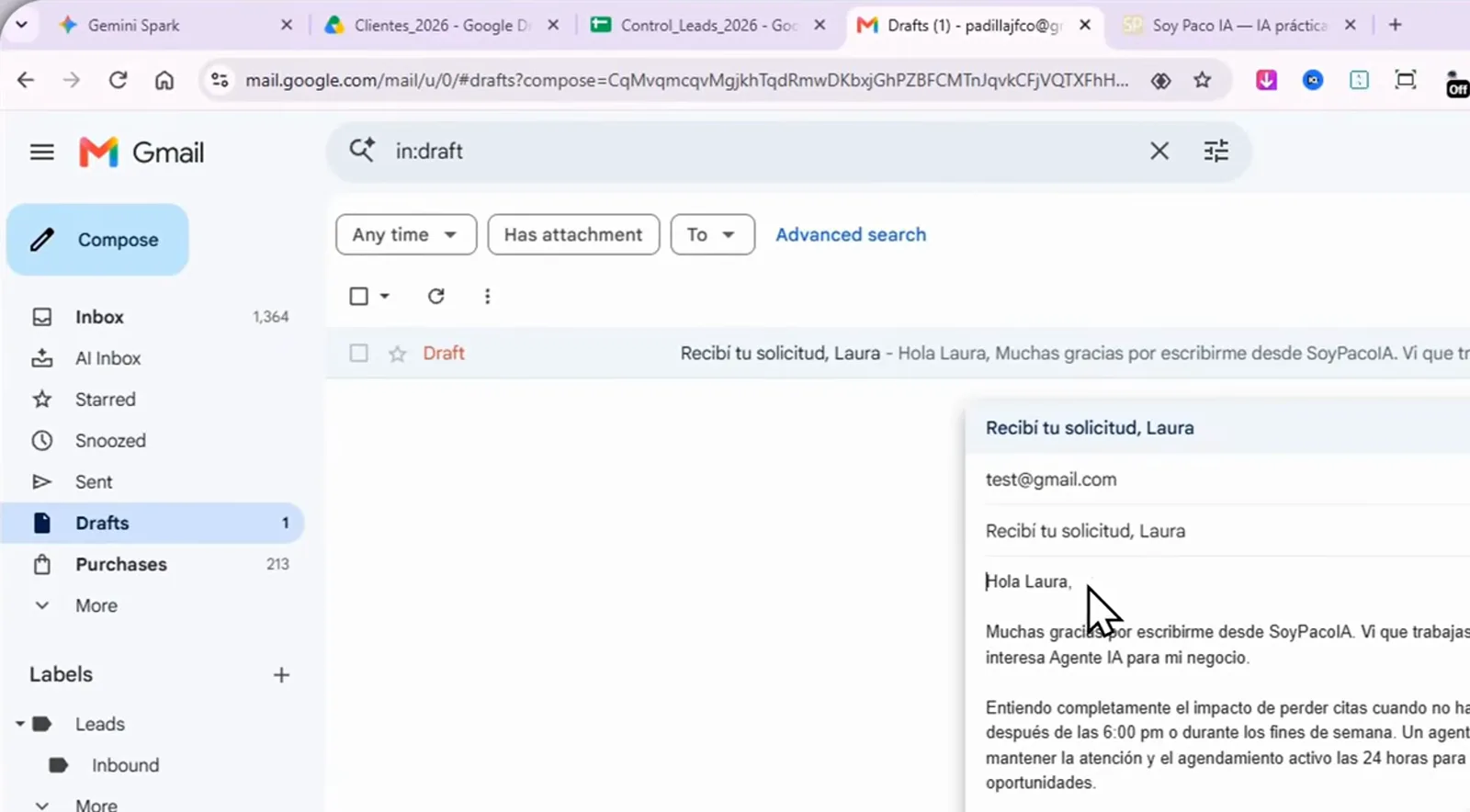Go to the browser home page icon
Viewport: 1470px width, 812px height.
[164, 81]
